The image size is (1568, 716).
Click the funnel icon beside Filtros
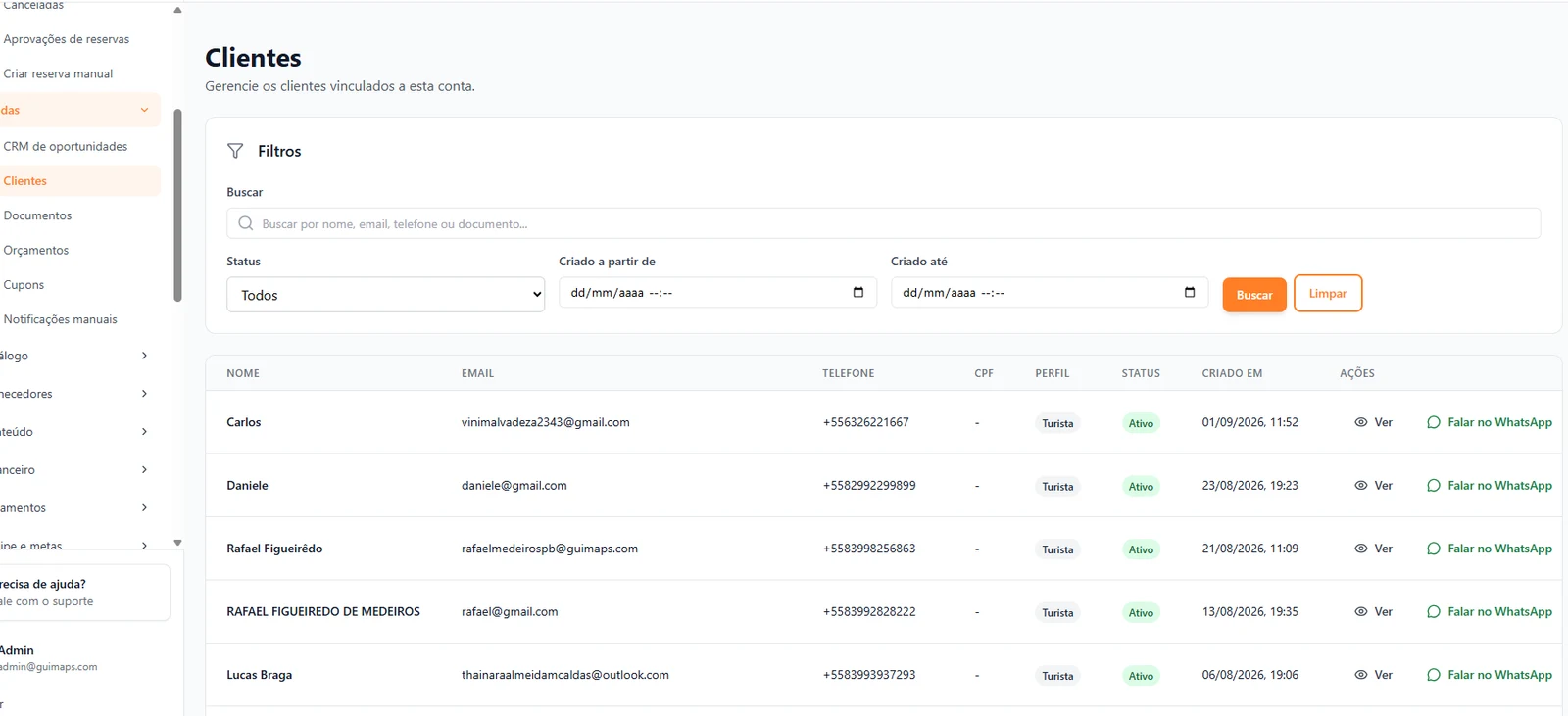pyautogui.click(x=235, y=151)
